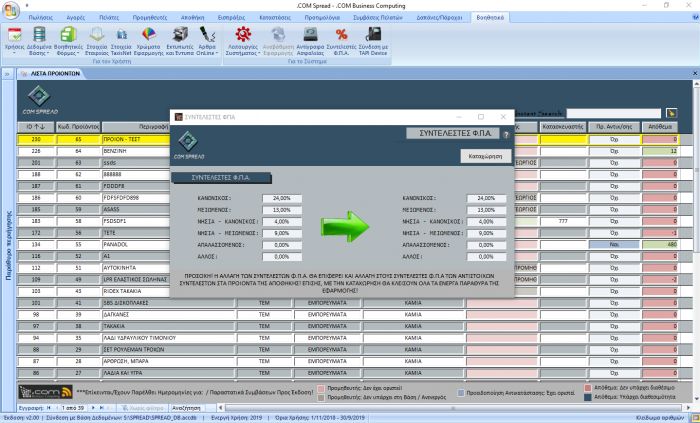Select the ΠΡΟΙΟΝ - ΤΕΣΤ product row cell
Image resolution: width=700 pixels, height=423 pixels.
pyautogui.click(x=136, y=140)
